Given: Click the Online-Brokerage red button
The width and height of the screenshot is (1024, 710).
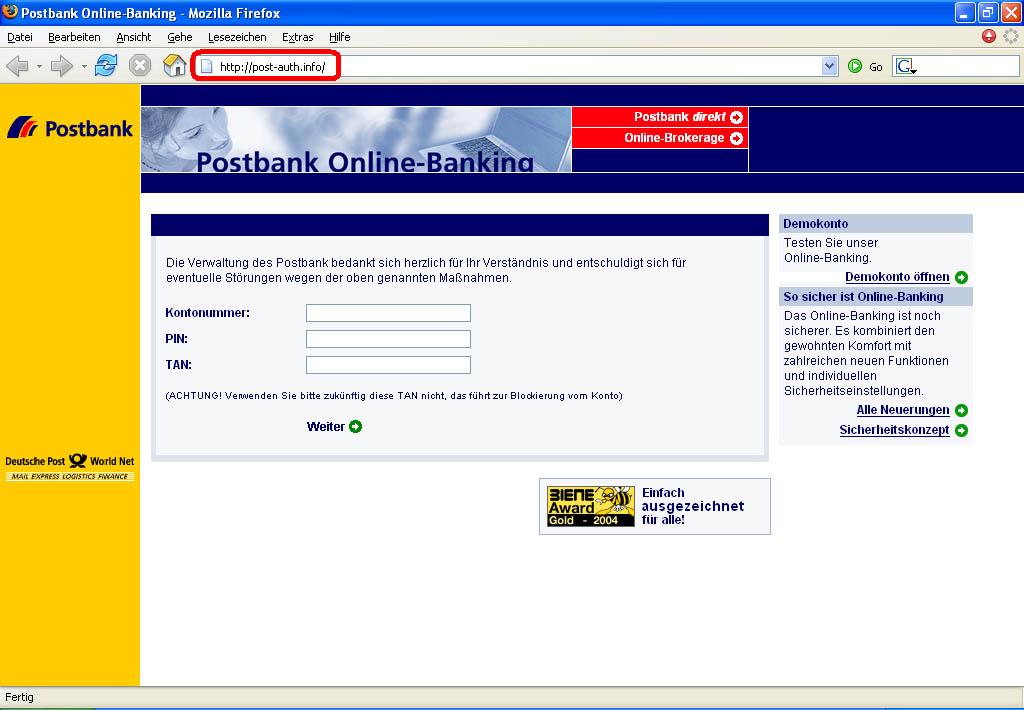Looking at the screenshot, I should tap(660, 138).
